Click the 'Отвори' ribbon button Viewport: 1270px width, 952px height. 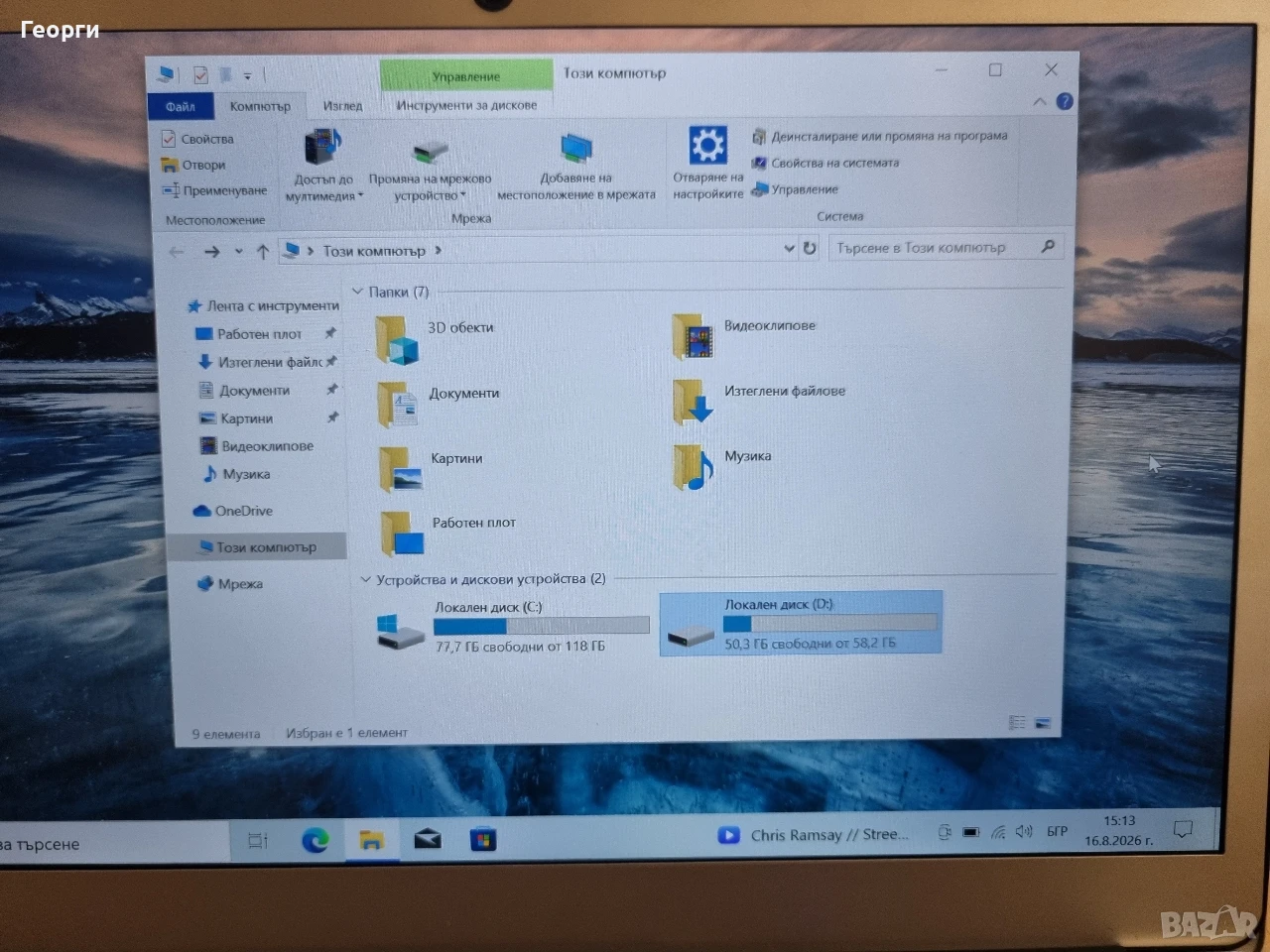coord(193,165)
